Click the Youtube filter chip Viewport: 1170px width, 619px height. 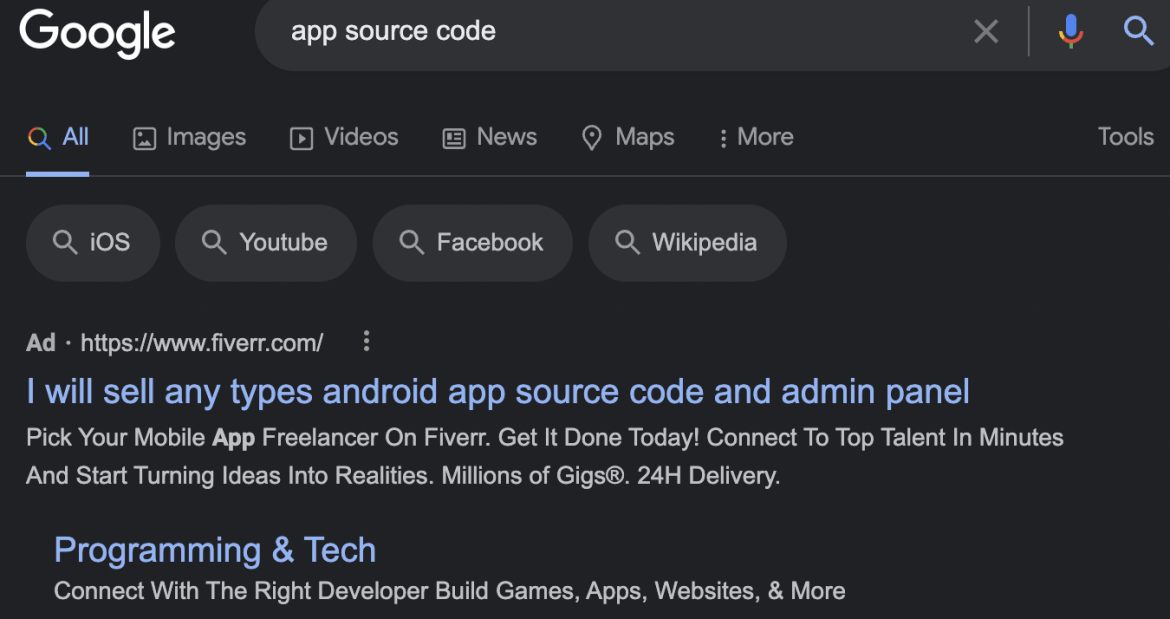pyautogui.click(x=265, y=242)
